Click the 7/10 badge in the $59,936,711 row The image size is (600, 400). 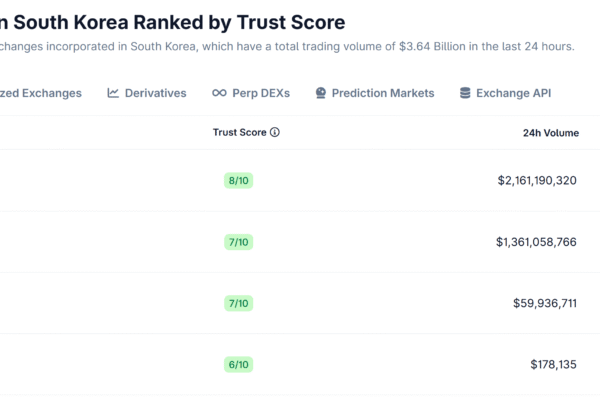coord(238,303)
